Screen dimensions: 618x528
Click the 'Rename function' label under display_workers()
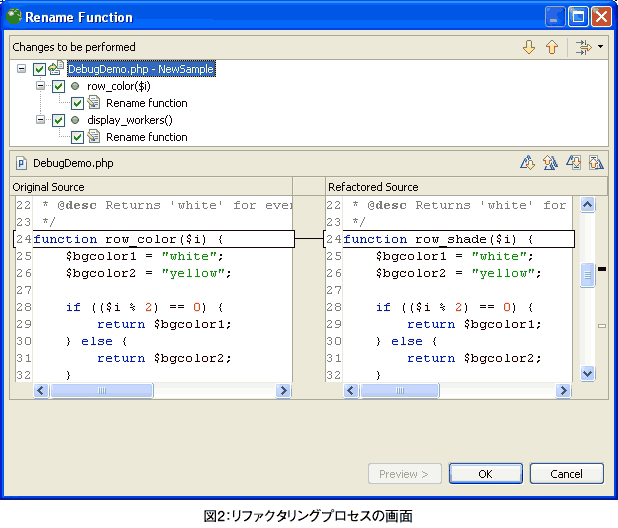[x=147, y=137]
